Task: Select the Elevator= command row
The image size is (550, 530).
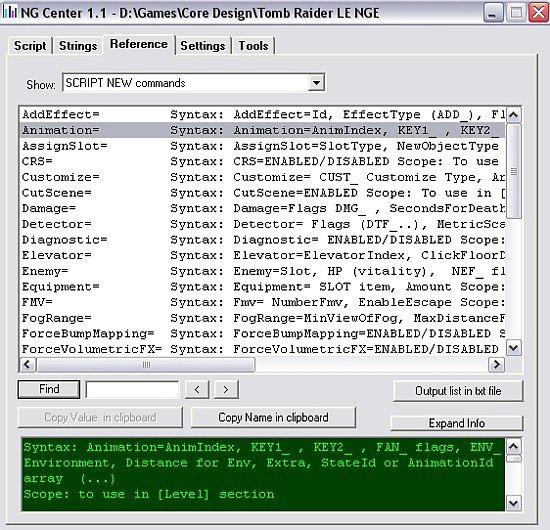Action: (263, 255)
